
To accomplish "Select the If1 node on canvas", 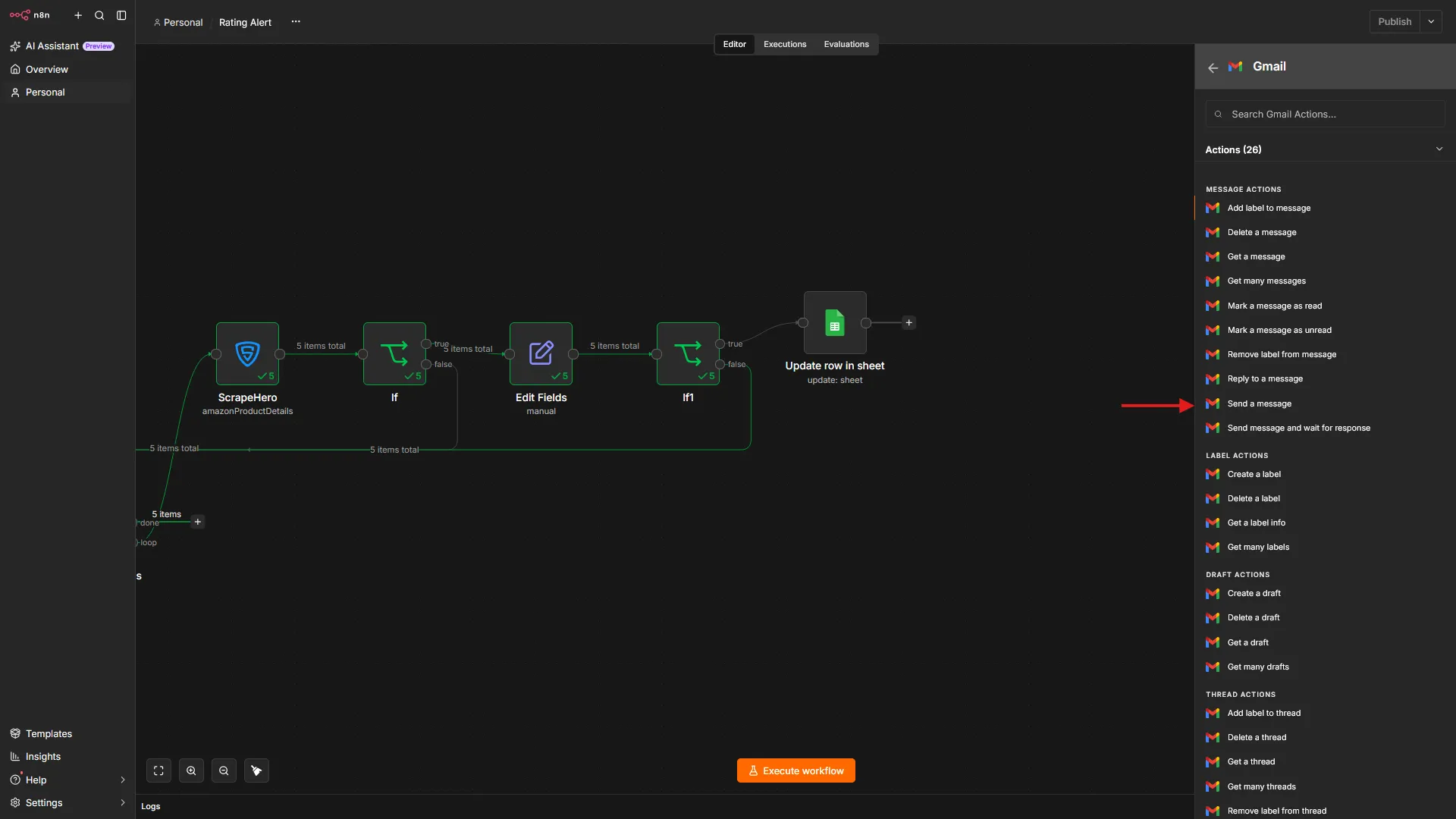I will 688,353.
